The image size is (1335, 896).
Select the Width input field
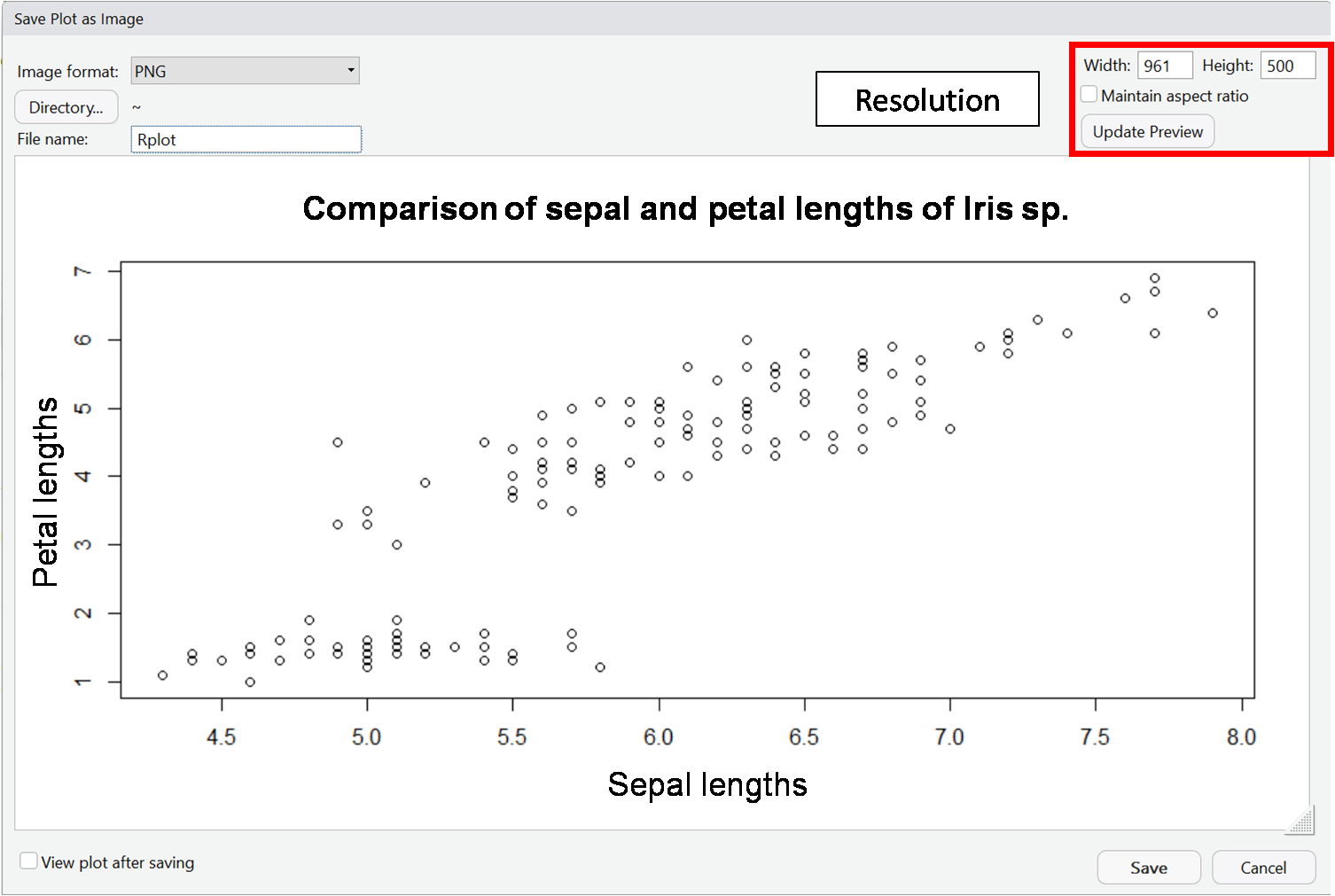click(1165, 66)
